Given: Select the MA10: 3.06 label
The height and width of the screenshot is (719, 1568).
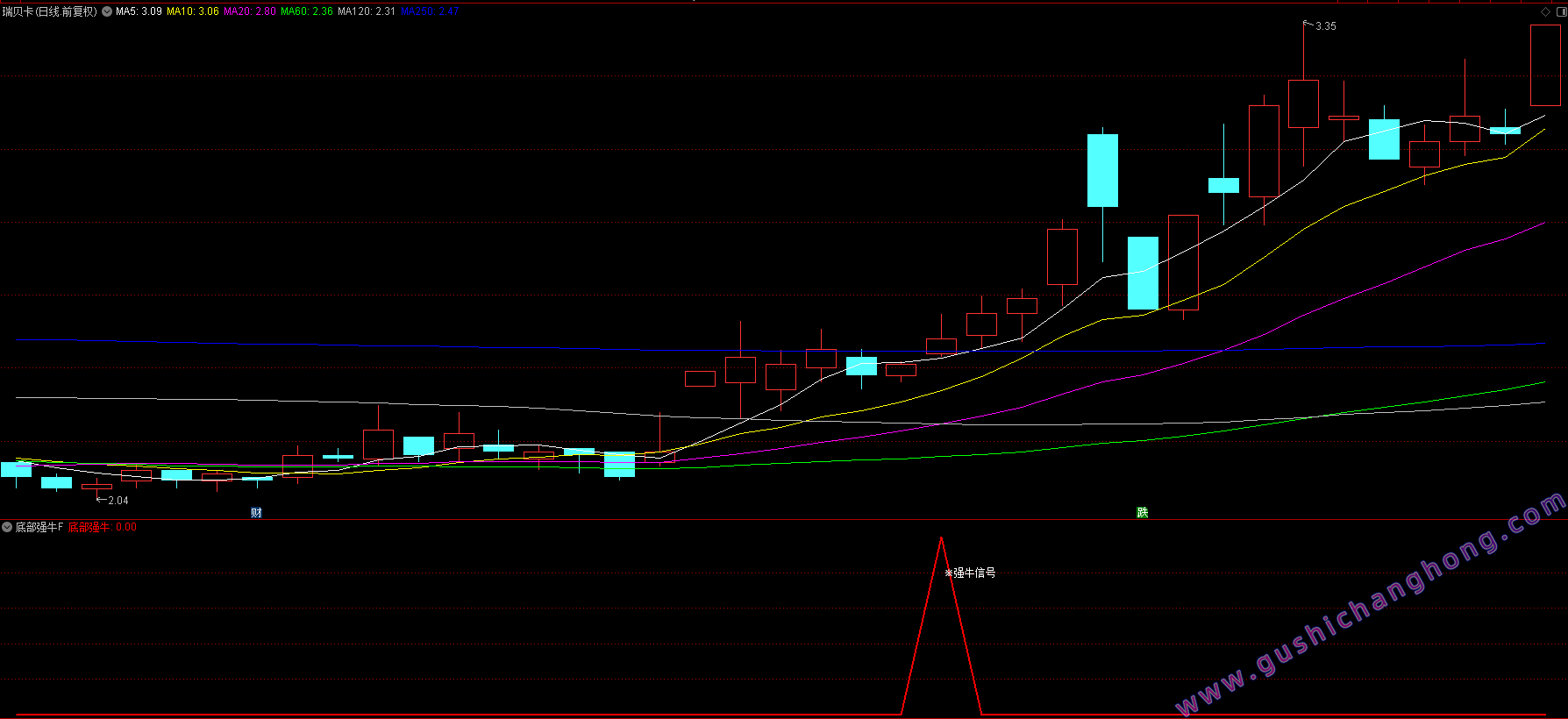Looking at the screenshot, I should tap(193, 11).
